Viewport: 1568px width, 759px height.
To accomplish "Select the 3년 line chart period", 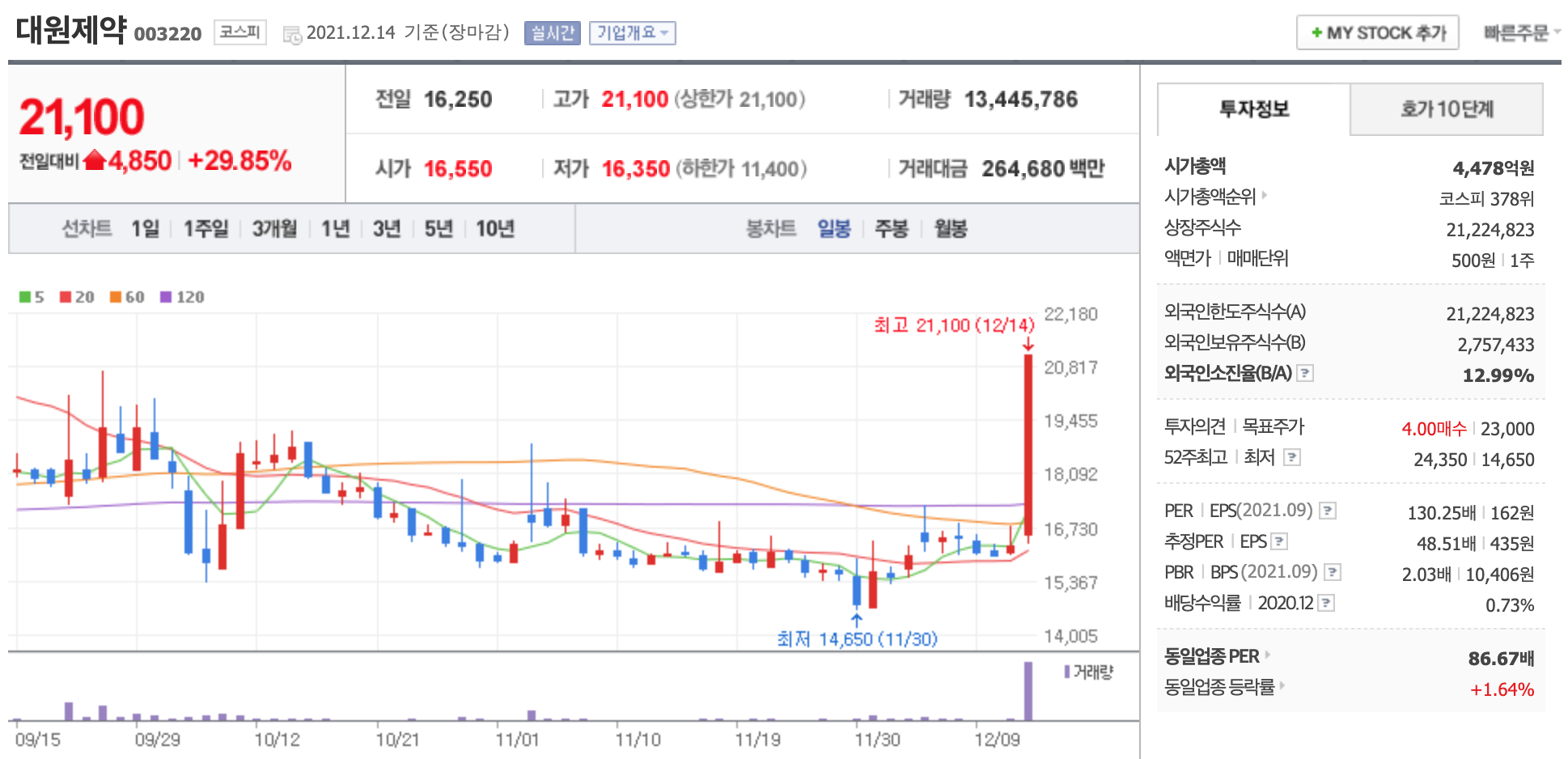I will pyautogui.click(x=387, y=229).
